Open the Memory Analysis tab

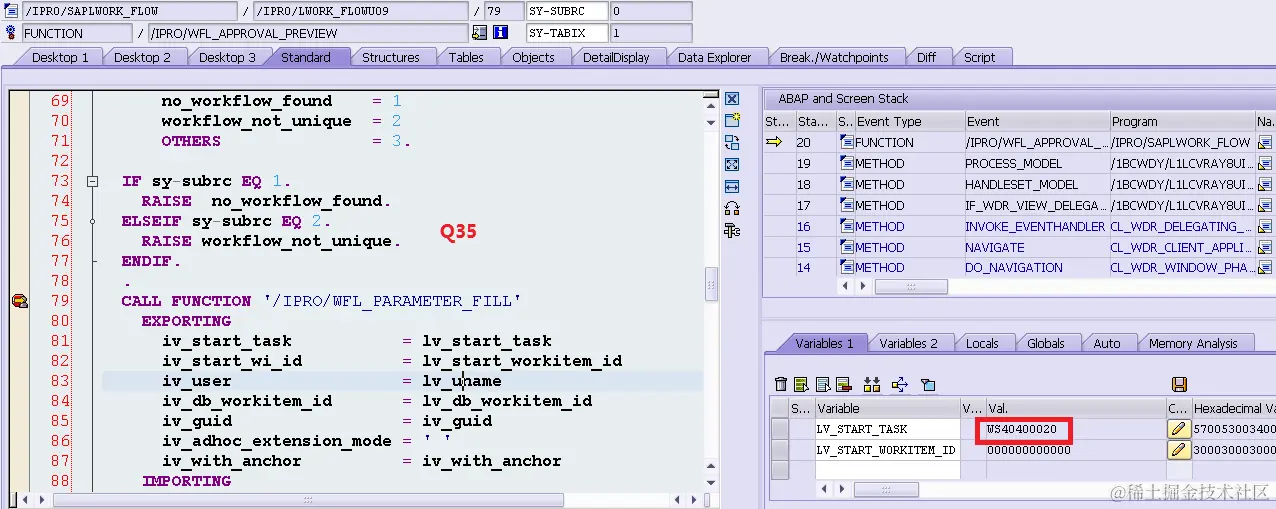tap(1193, 343)
